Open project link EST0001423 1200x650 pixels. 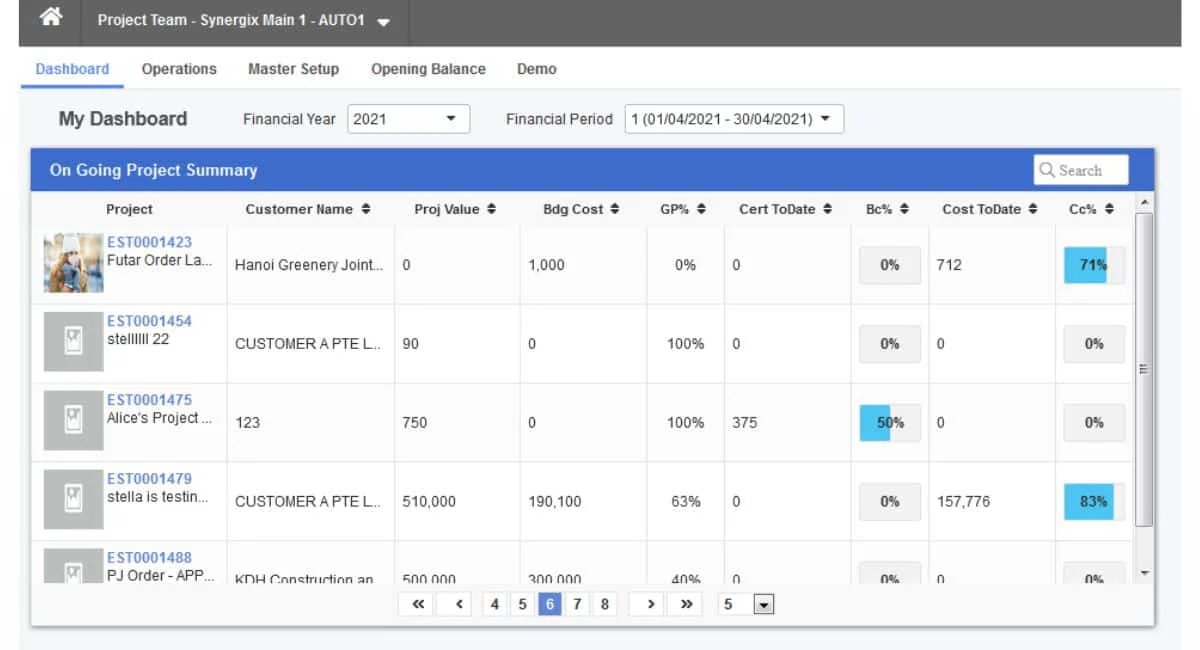(x=149, y=242)
